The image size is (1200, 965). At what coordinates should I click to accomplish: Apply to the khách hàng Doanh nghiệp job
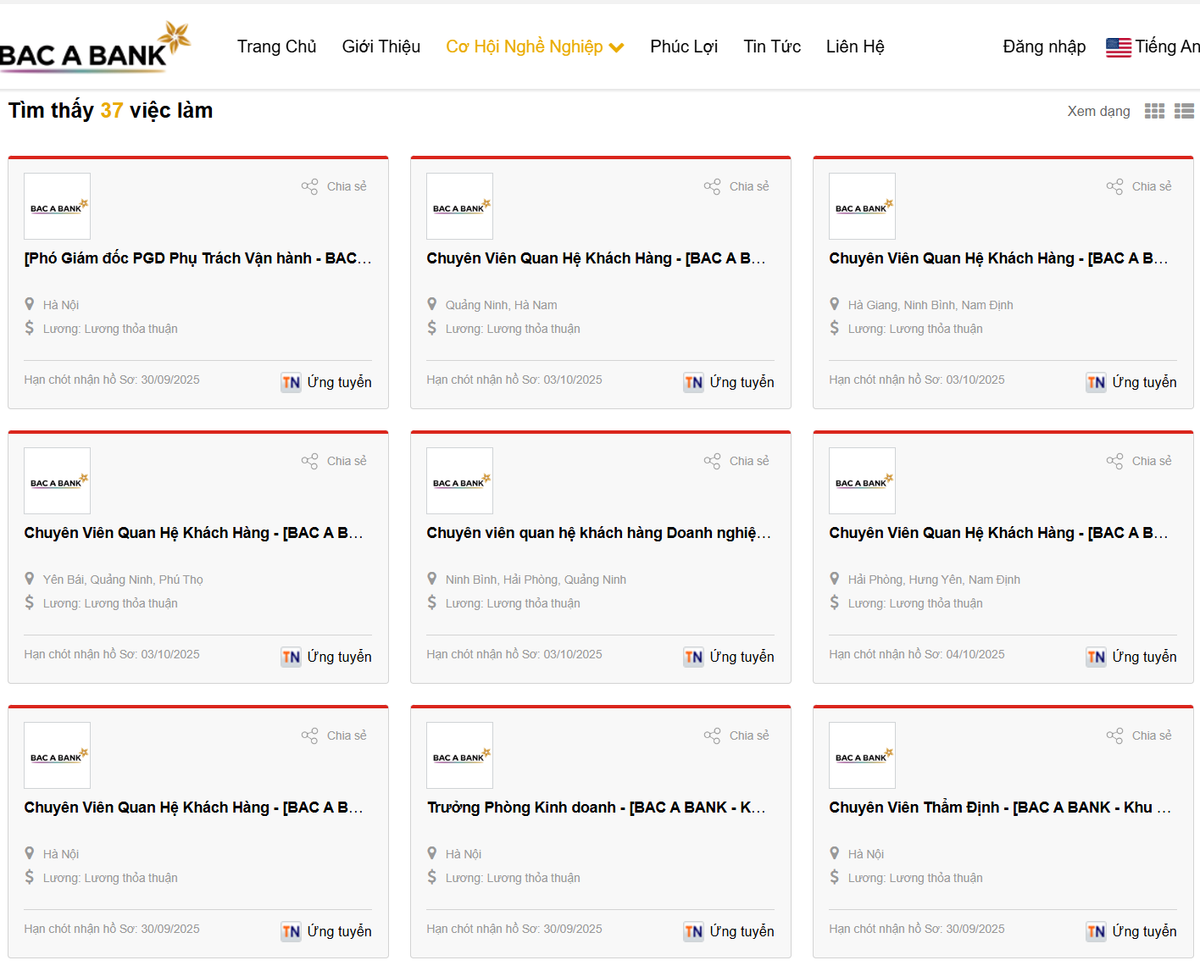(729, 657)
